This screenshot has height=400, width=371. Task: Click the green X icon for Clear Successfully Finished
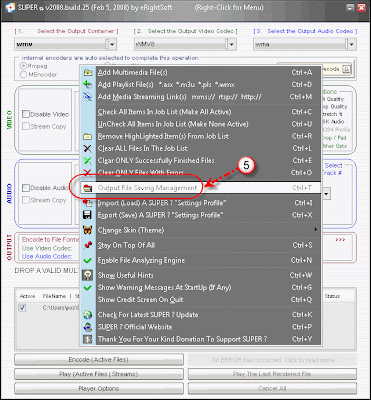pyautogui.click(x=88, y=161)
